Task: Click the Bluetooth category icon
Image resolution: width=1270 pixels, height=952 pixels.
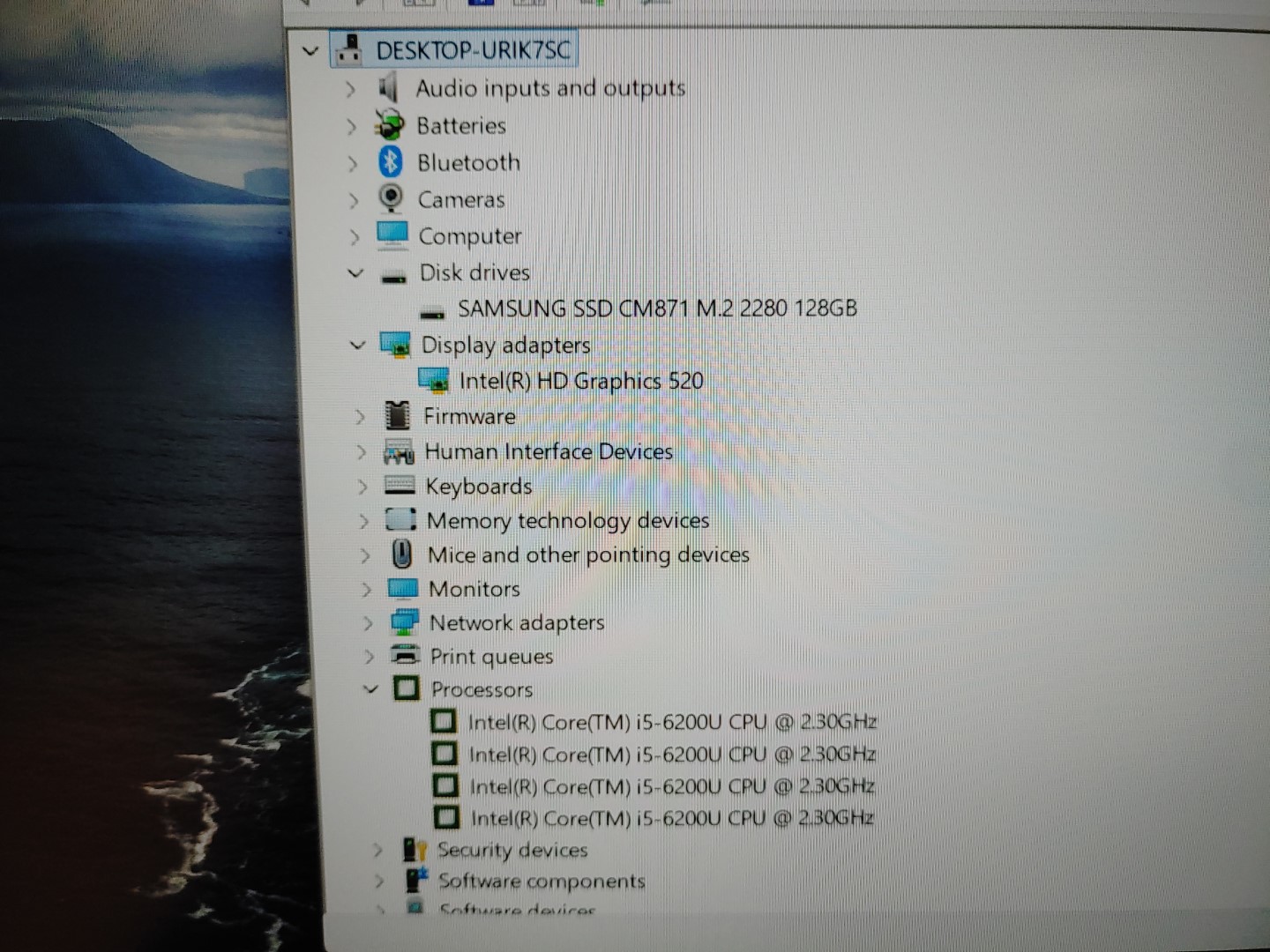Action: coord(391,162)
